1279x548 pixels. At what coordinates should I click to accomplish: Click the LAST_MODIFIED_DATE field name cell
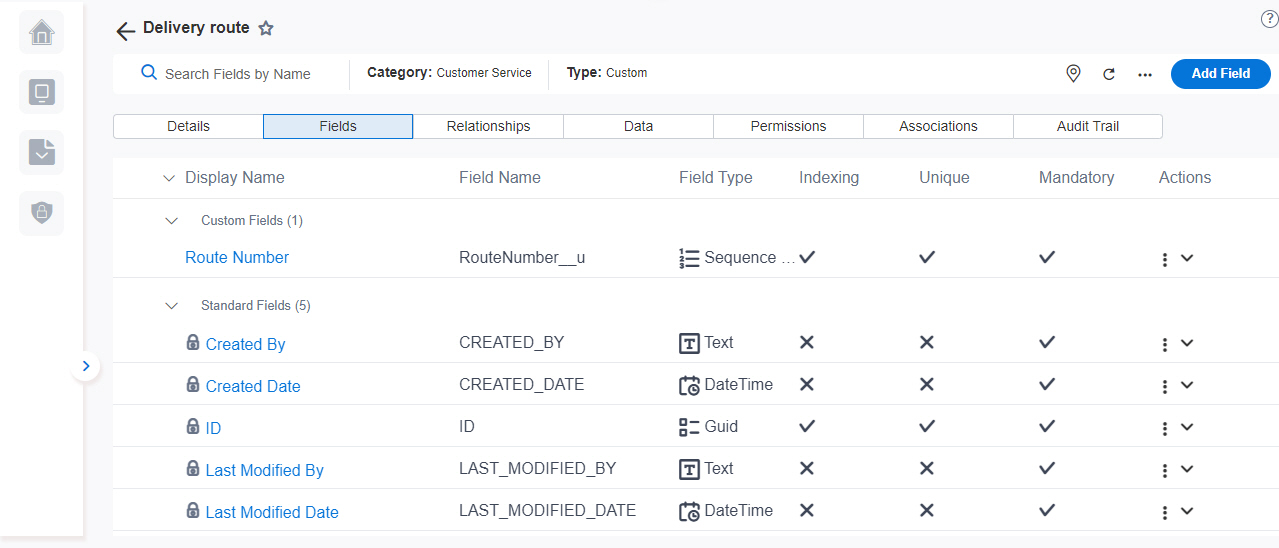(x=547, y=510)
